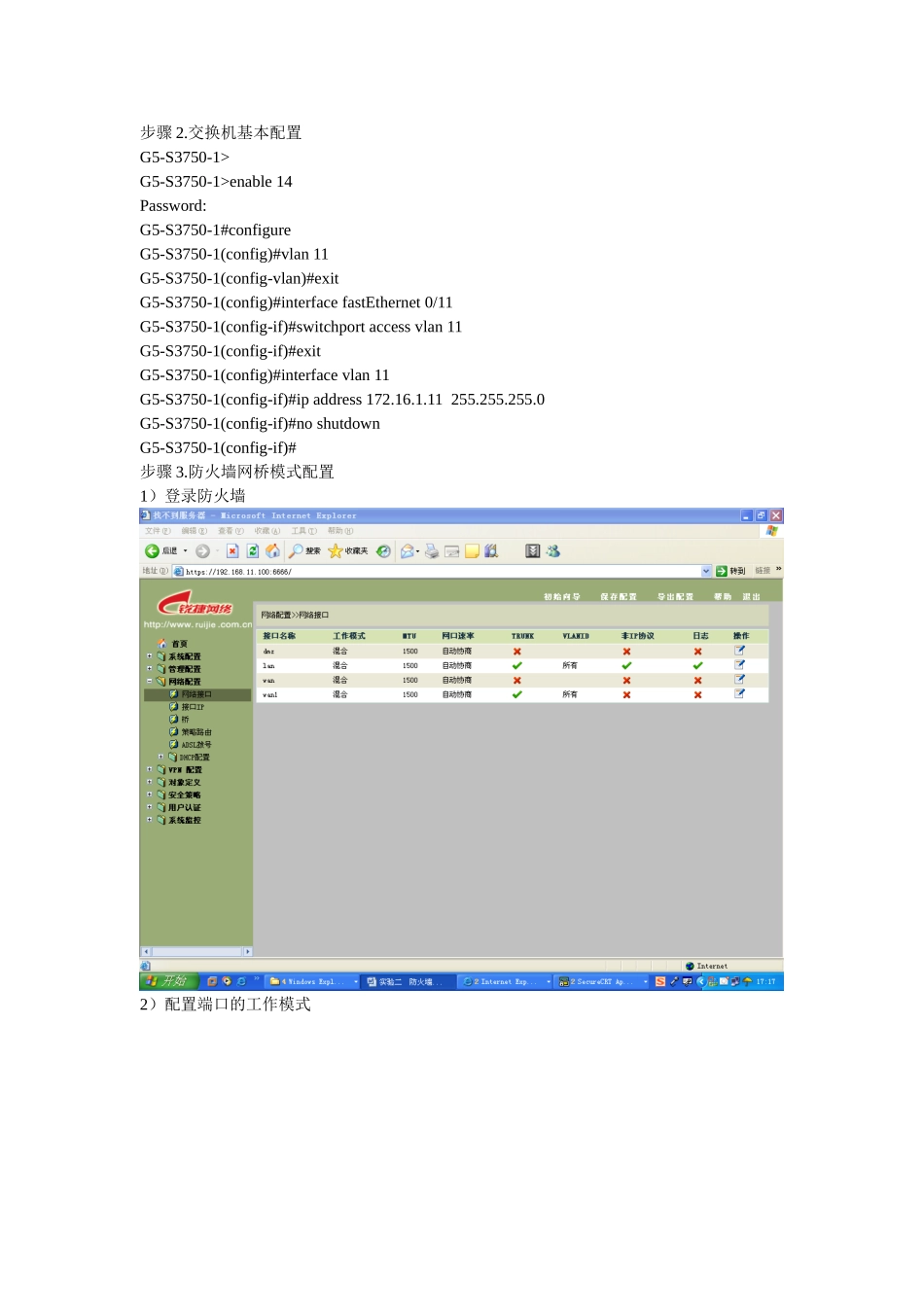Expand the VPN 配置 tree node
The height and width of the screenshot is (1307, 924).
[150, 769]
